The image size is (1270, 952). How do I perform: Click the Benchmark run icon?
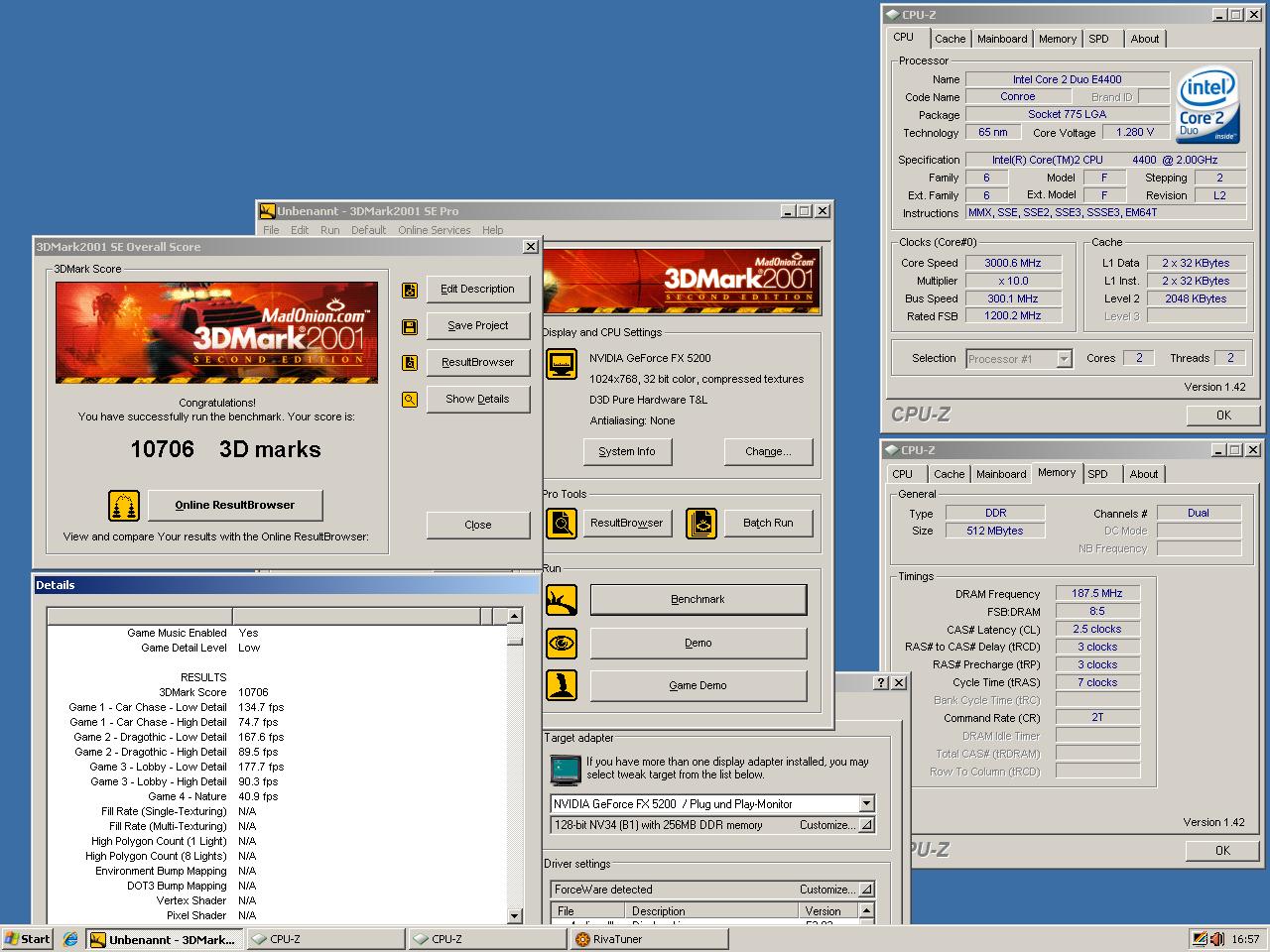coord(562,600)
